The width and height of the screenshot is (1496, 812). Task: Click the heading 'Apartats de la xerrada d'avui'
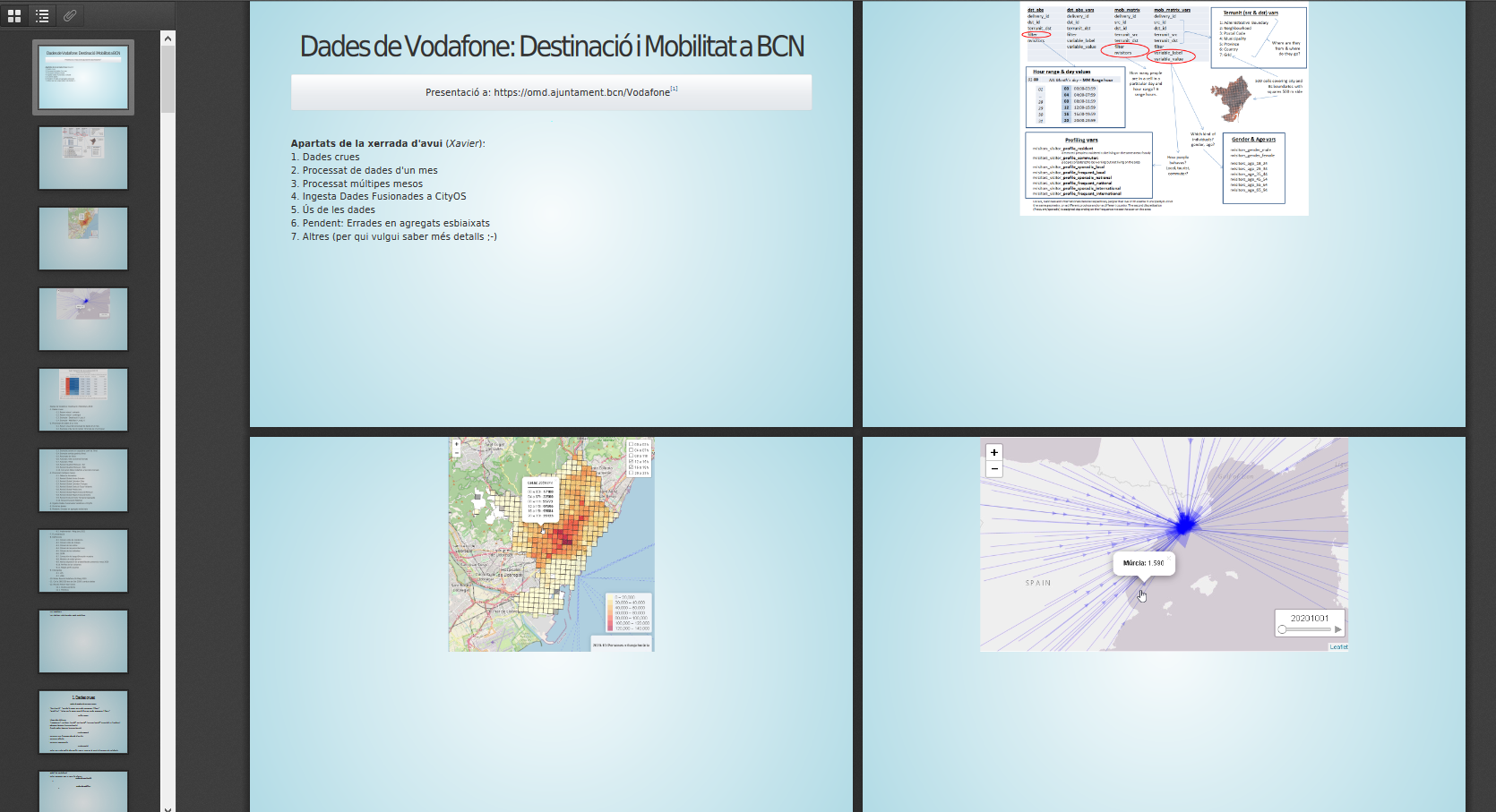click(x=366, y=143)
